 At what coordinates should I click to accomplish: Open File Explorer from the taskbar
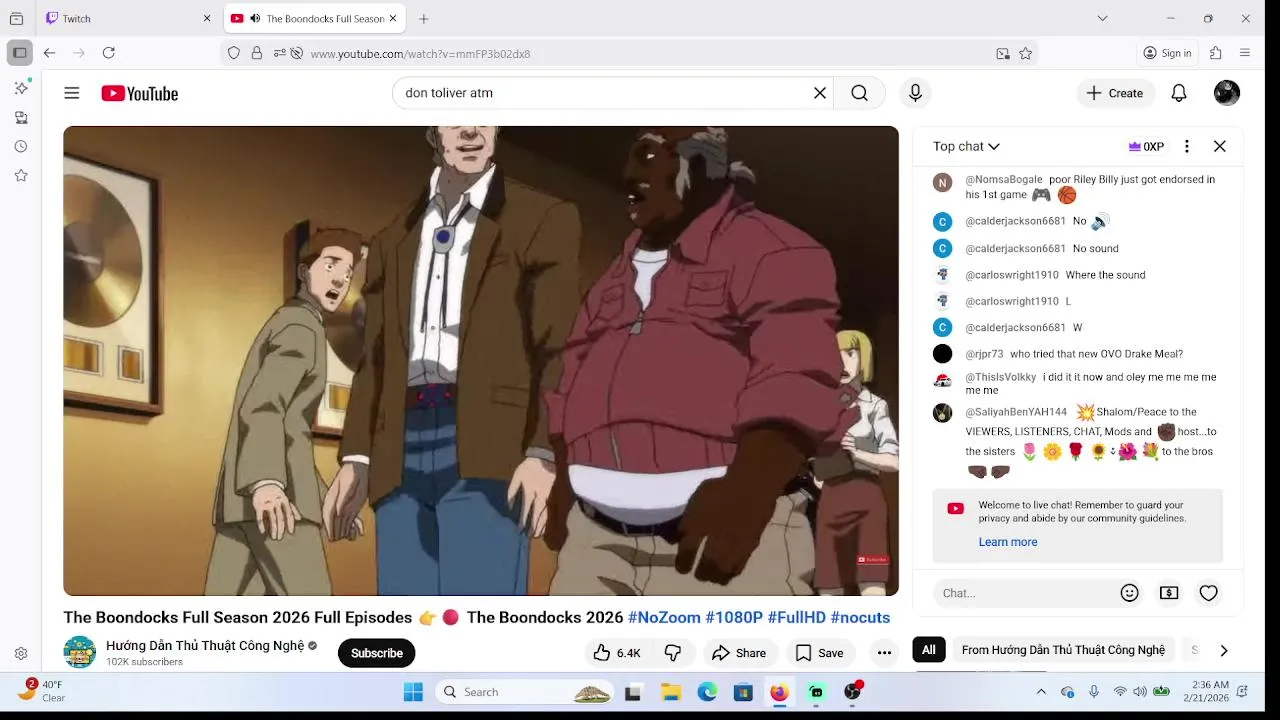tap(671, 692)
